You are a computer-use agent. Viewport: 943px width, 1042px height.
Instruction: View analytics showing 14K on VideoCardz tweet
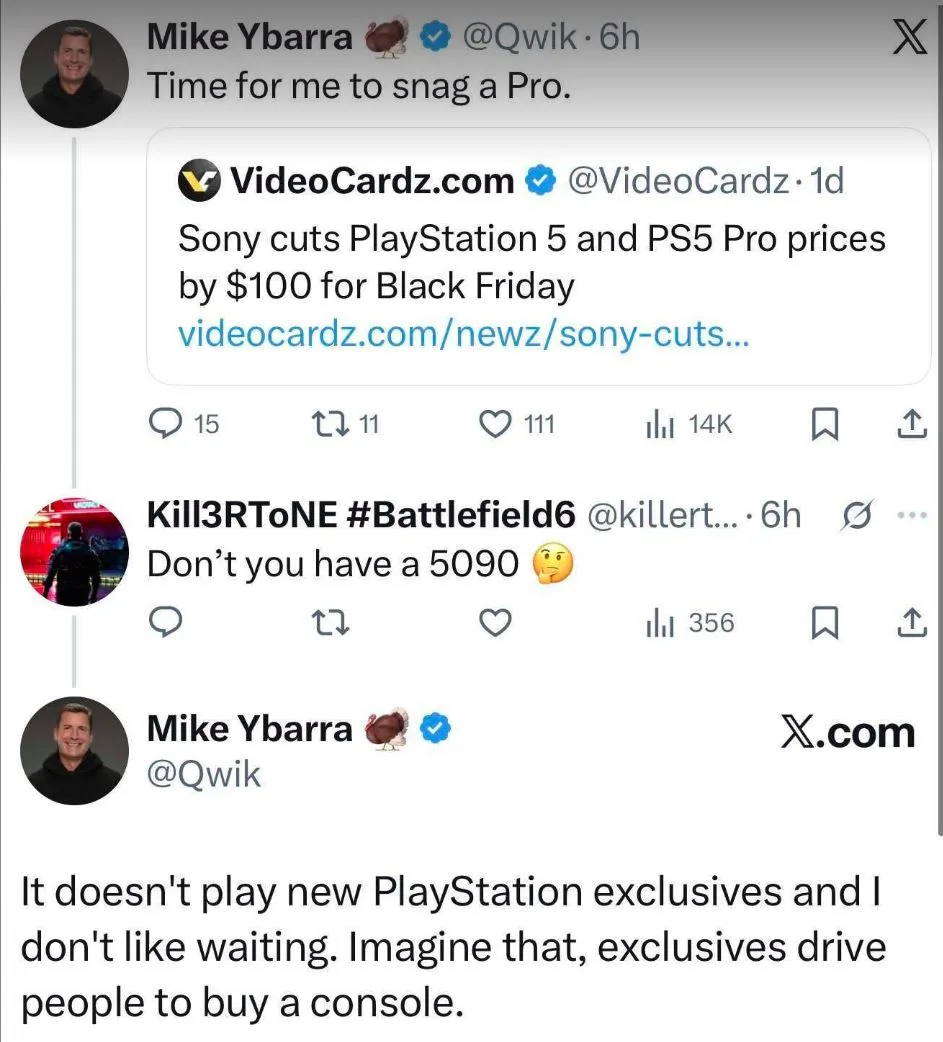662,424
